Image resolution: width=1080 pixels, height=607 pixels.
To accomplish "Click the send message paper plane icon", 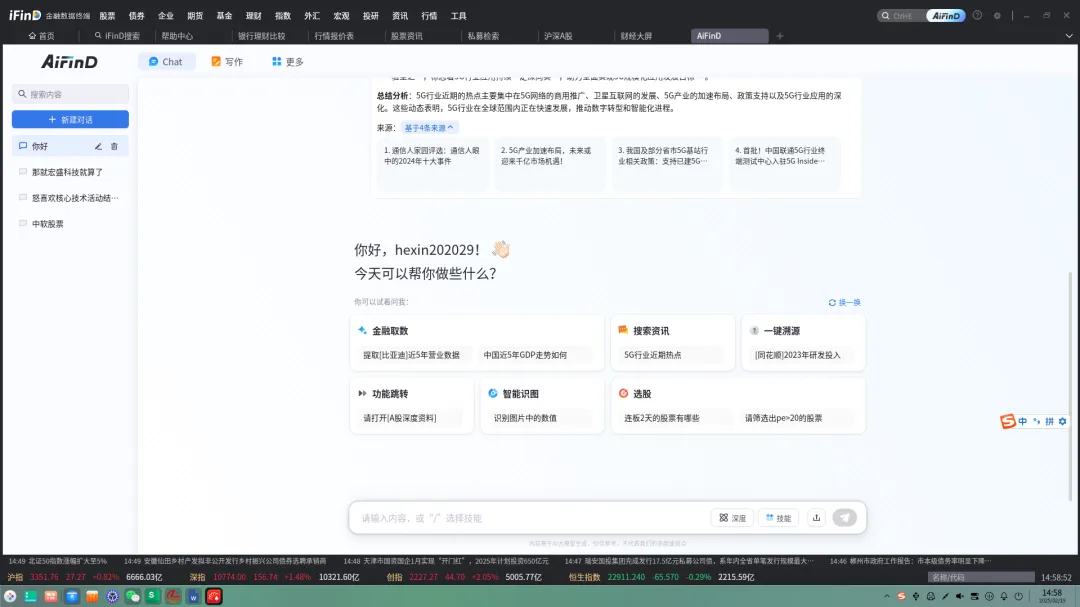I will pos(845,517).
